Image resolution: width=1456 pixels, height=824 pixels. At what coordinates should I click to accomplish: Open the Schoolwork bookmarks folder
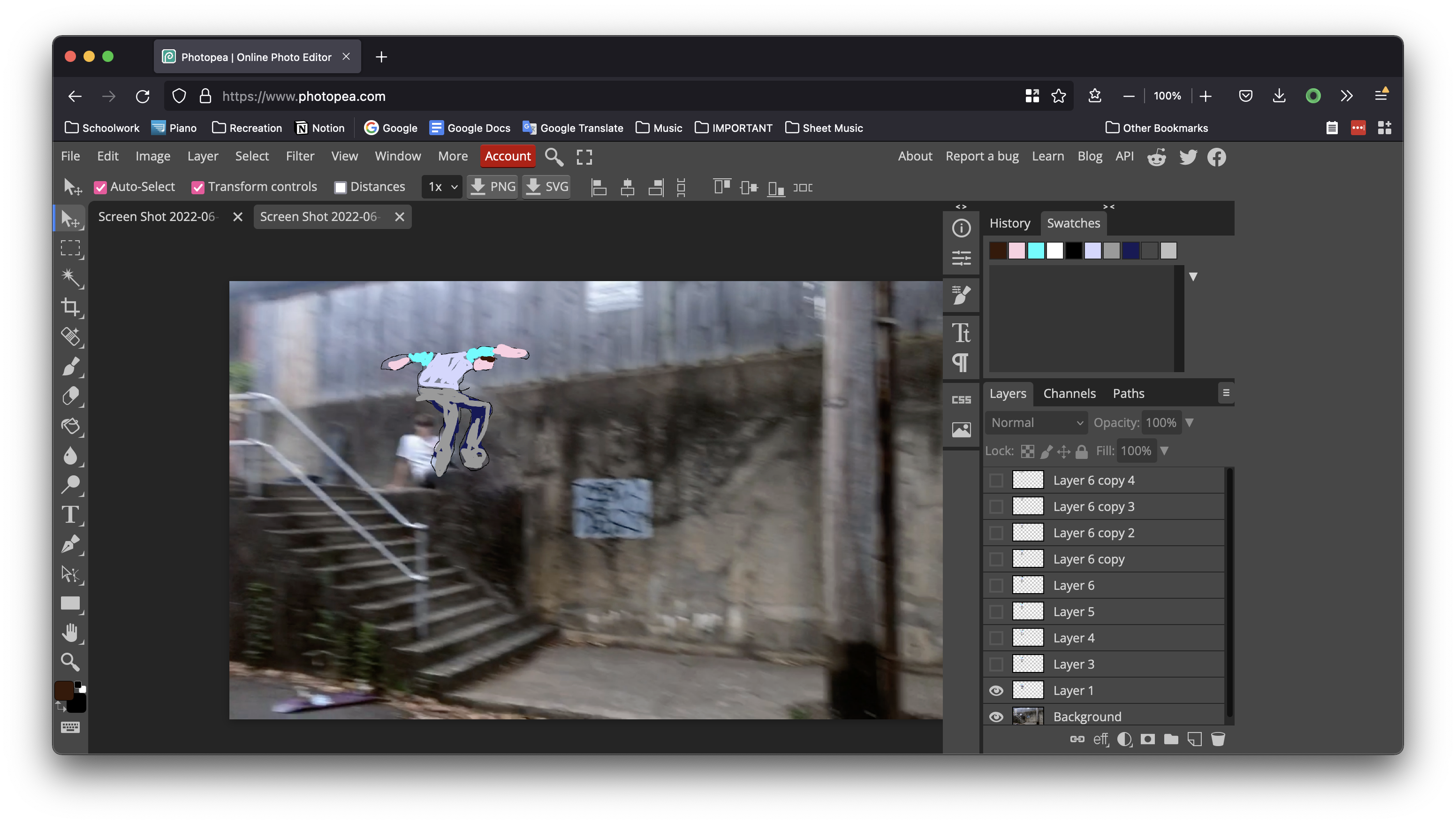(102, 128)
